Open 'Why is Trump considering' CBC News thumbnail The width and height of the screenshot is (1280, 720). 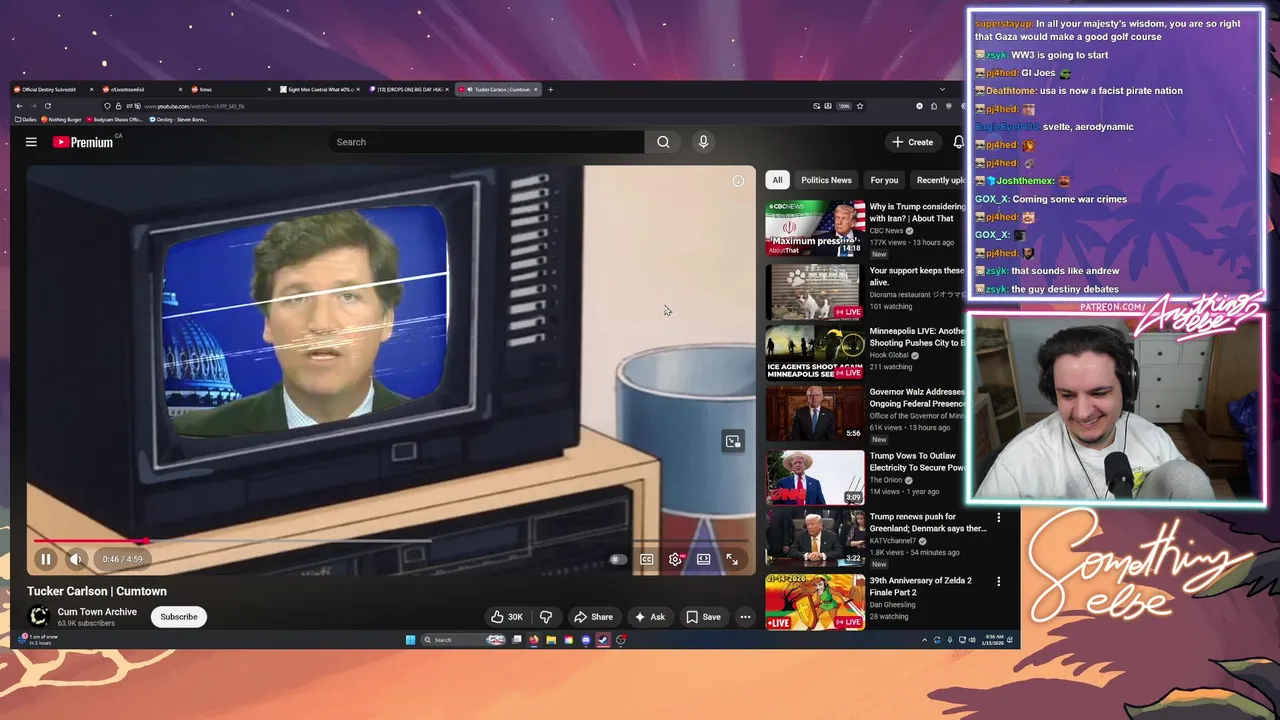tap(815, 229)
